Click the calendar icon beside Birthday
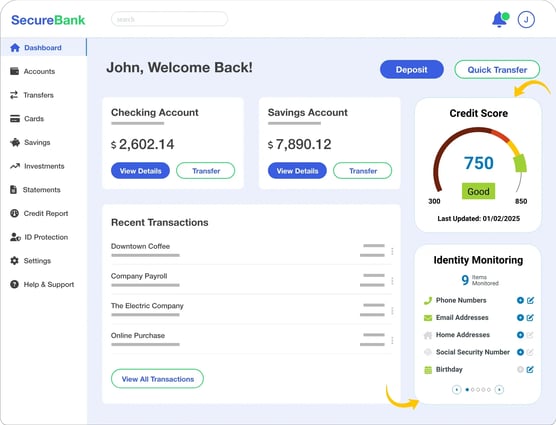 (x=428, y=370)
